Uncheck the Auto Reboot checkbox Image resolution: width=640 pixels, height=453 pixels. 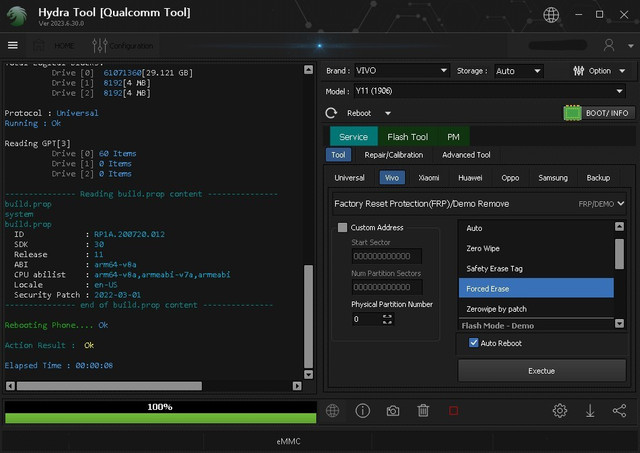[x=473, y=343]
